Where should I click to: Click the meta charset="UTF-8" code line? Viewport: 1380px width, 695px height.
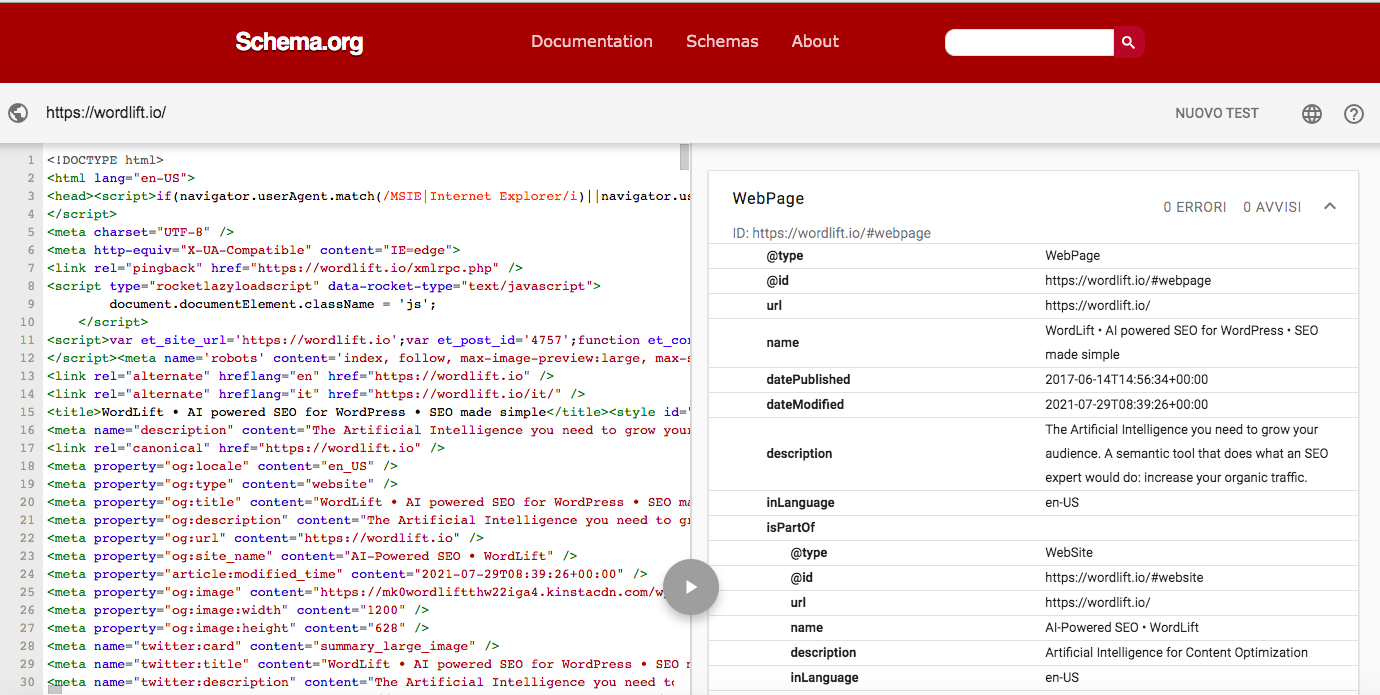coord(140,232)
